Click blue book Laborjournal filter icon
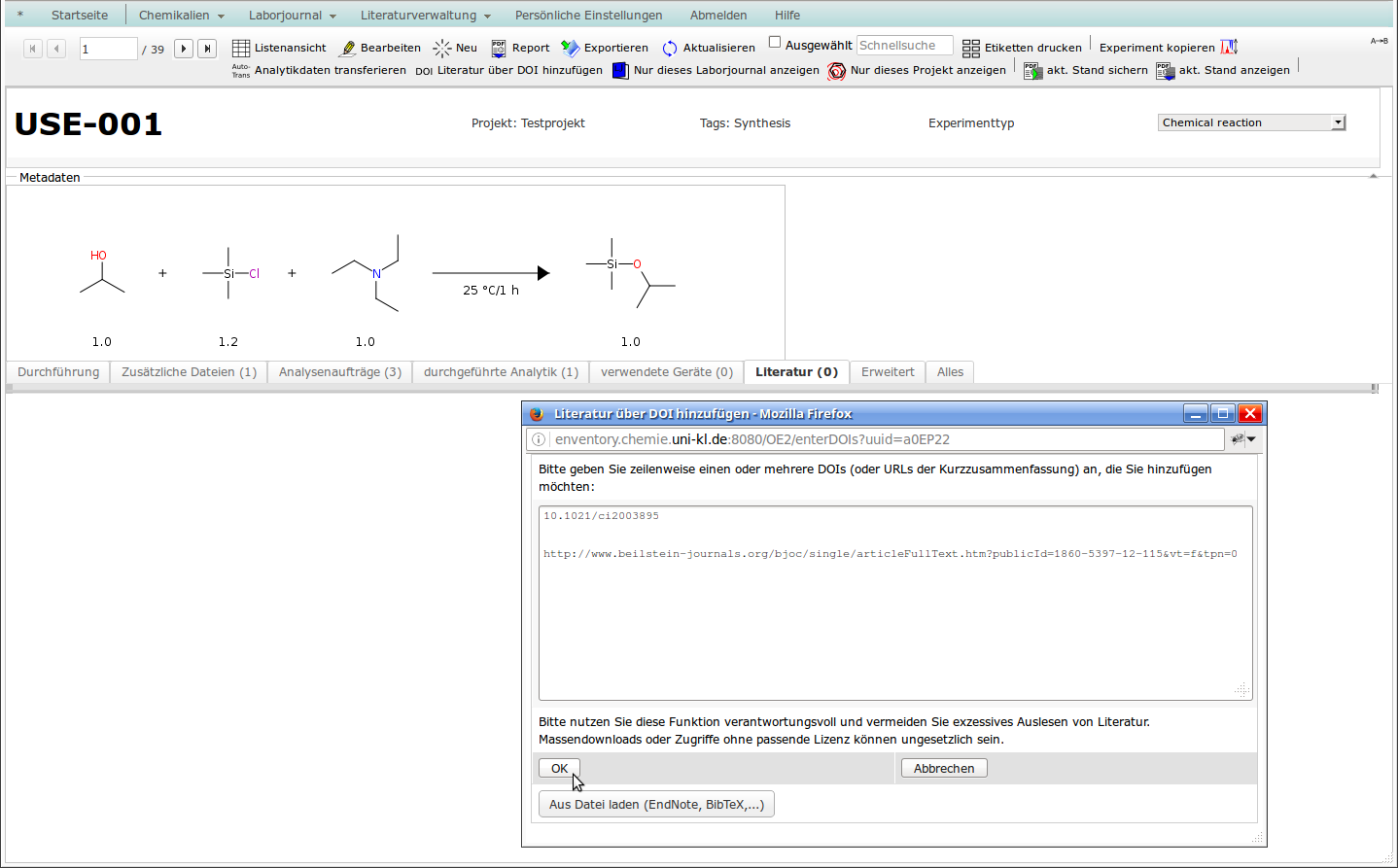1398x868 pixels. 620,71
